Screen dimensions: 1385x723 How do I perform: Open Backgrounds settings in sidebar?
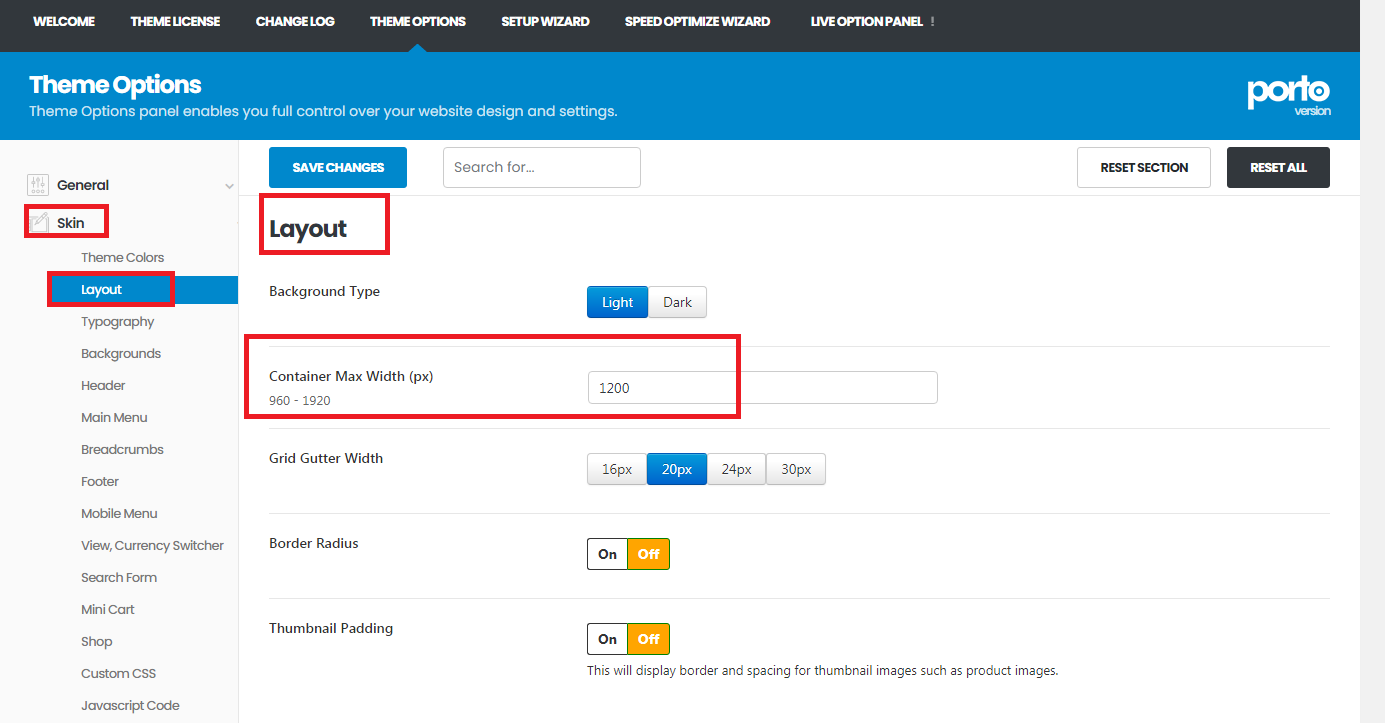click(121, 353)
